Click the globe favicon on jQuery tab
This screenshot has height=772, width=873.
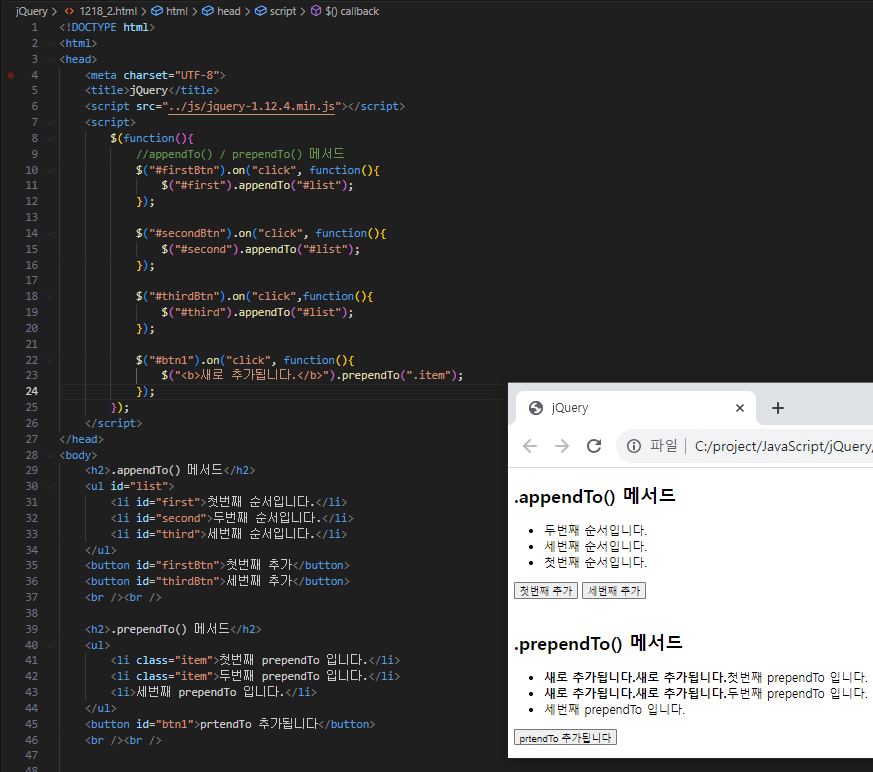click(x=536, y=408)
